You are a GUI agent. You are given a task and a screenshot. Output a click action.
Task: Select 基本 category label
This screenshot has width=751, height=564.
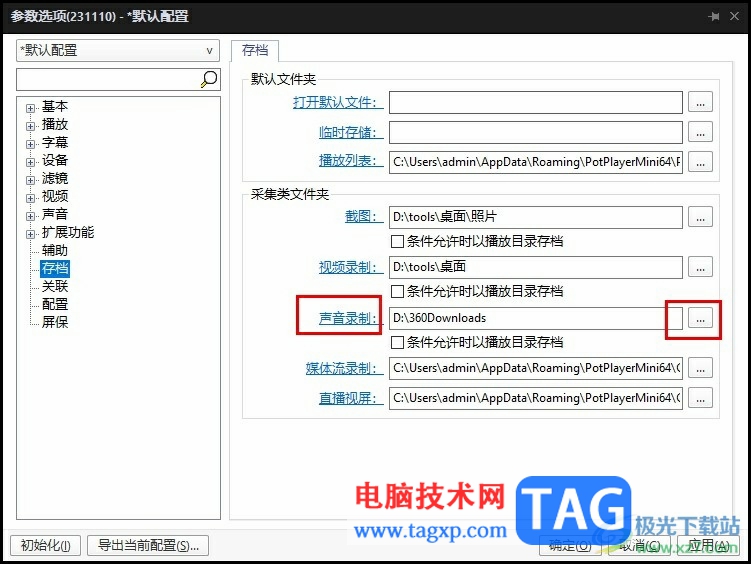click(x=55, y=106)
